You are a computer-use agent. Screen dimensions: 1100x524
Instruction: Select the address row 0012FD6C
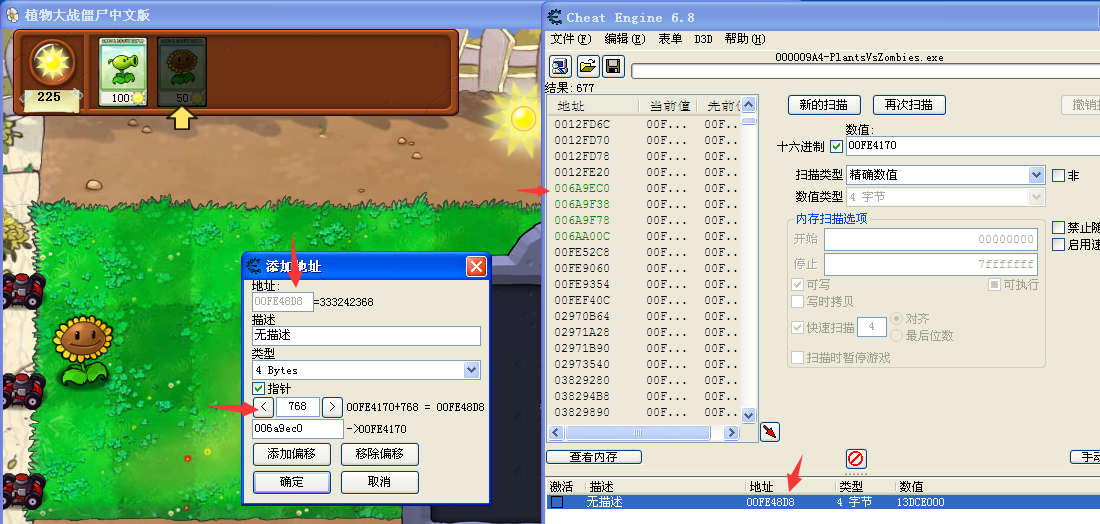point(643,124)
